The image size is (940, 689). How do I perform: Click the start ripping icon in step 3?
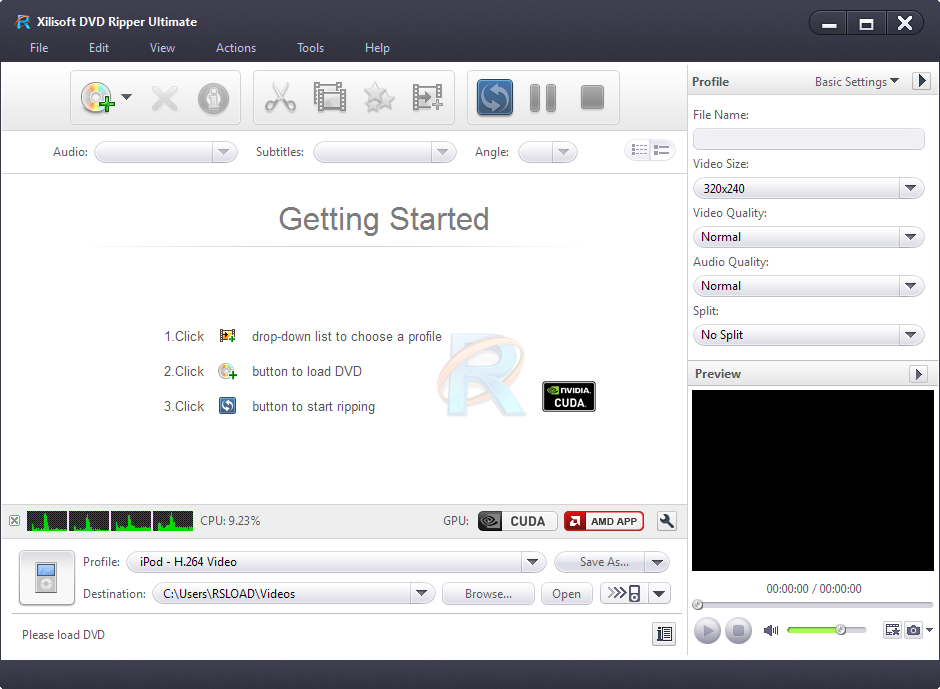(227, 406)
